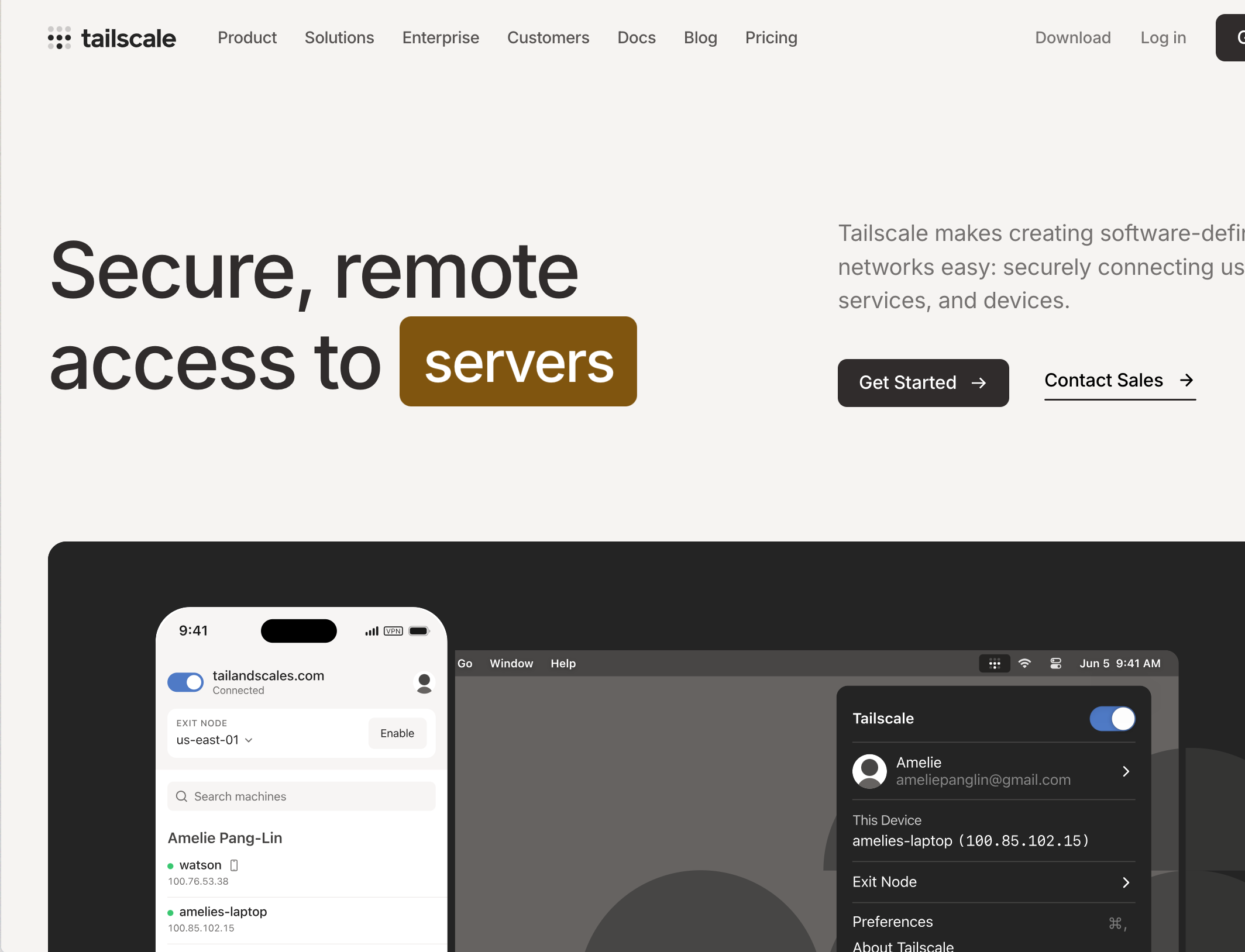The width and height of the screenshot is (1245, 952).
Task: Open the Window menu in the menu bar
Action: point(511,663)
